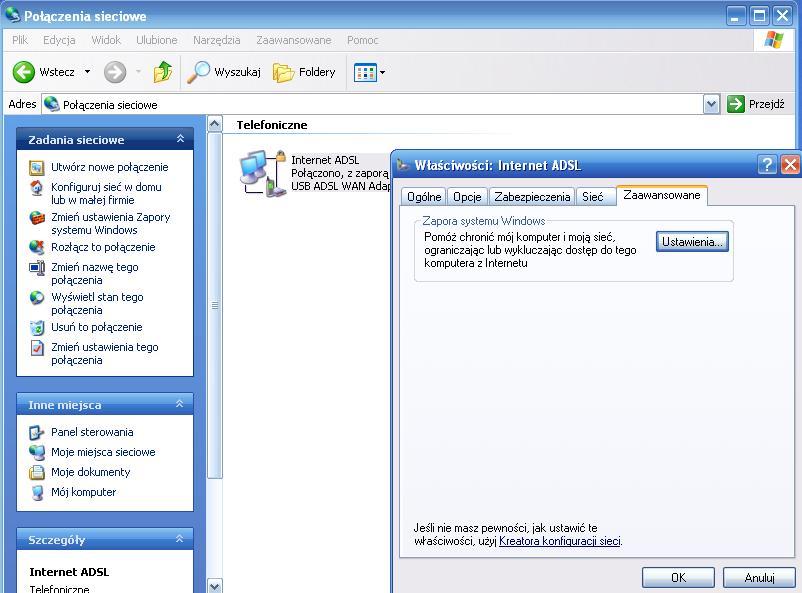Cancel the dialog with Anuluj
The width and height of the screenshot is (802, 593).
[x=760, y=578]
